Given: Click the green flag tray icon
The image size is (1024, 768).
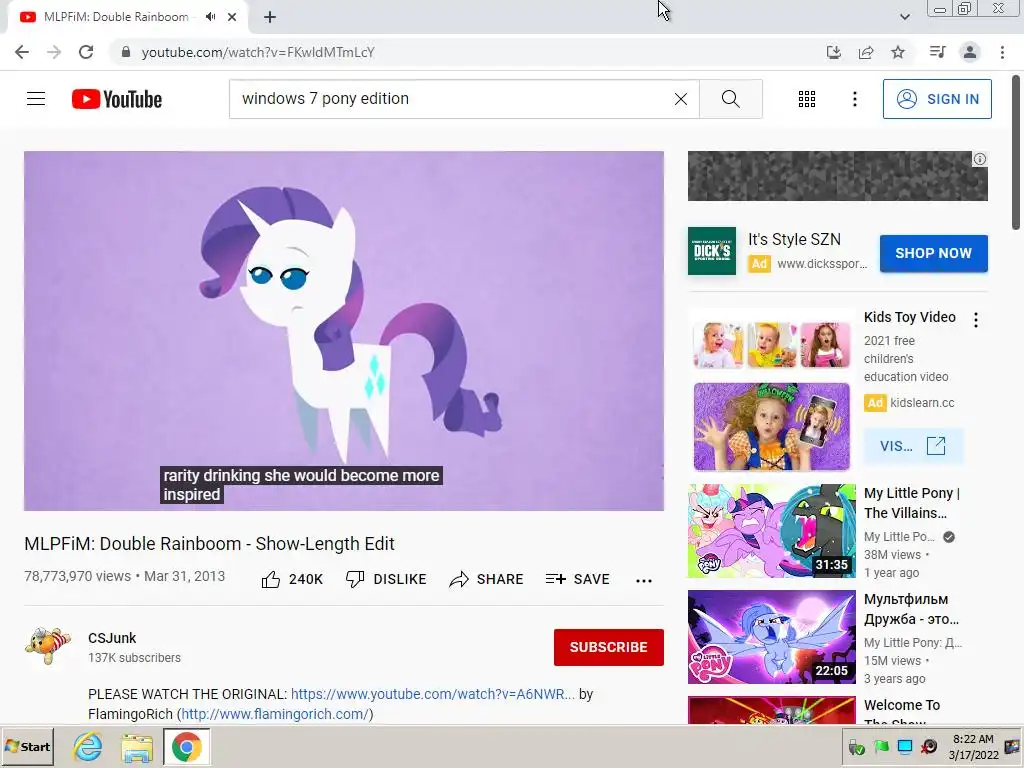Looking at the screenshot, I should 881,746.
